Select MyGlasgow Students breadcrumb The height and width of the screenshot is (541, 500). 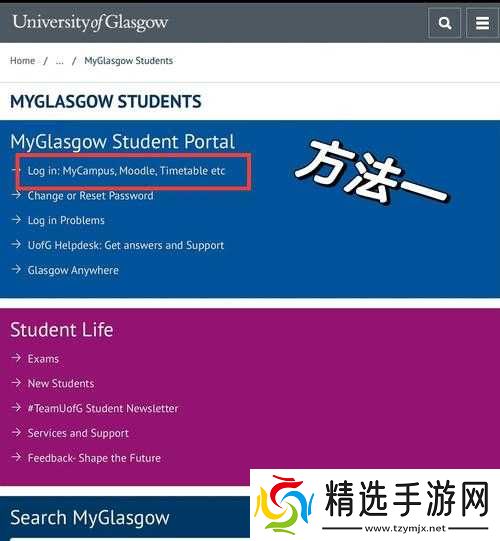(129, 61)
